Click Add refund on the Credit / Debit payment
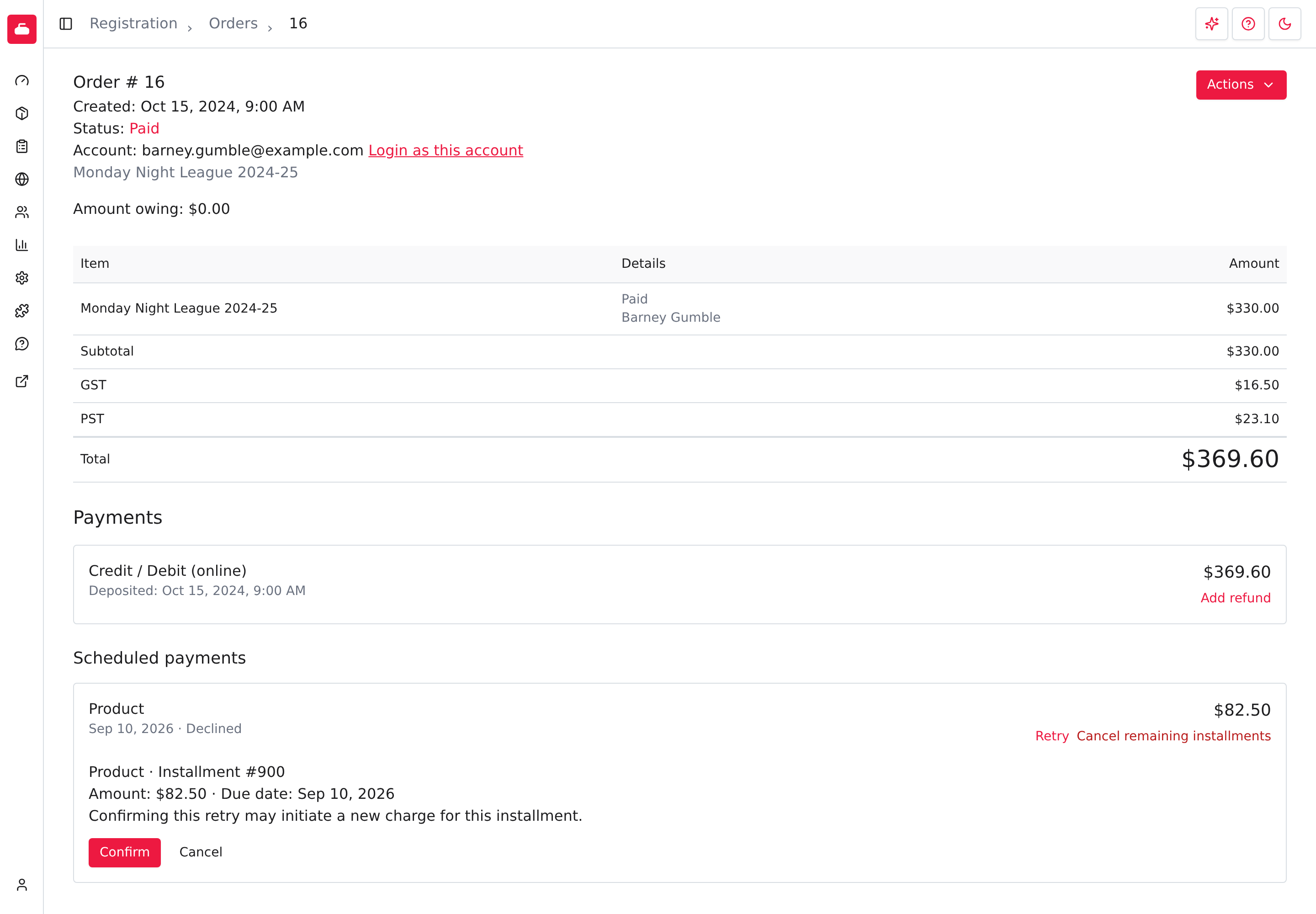 coord(1236,598)
